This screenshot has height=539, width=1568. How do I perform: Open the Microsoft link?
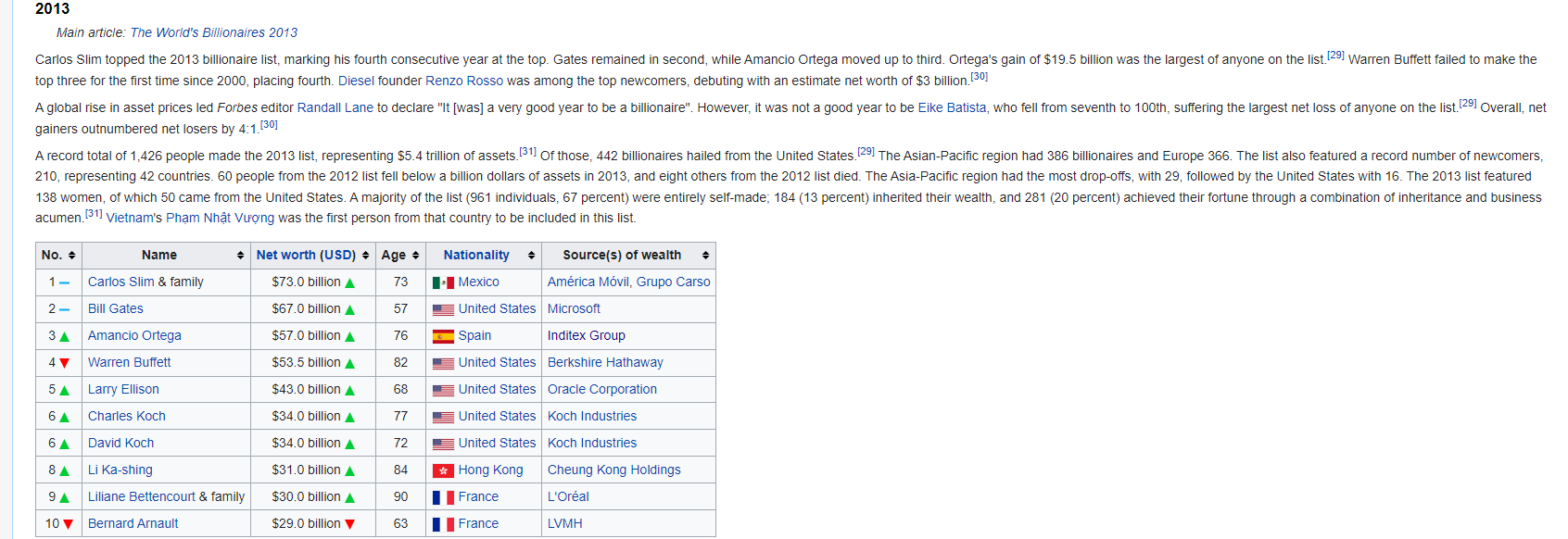574,308
